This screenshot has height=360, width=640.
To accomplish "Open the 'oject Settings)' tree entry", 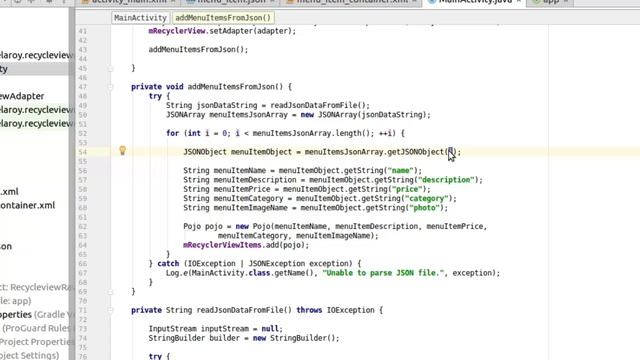I will pyautogui.click(x=29, y=356).
